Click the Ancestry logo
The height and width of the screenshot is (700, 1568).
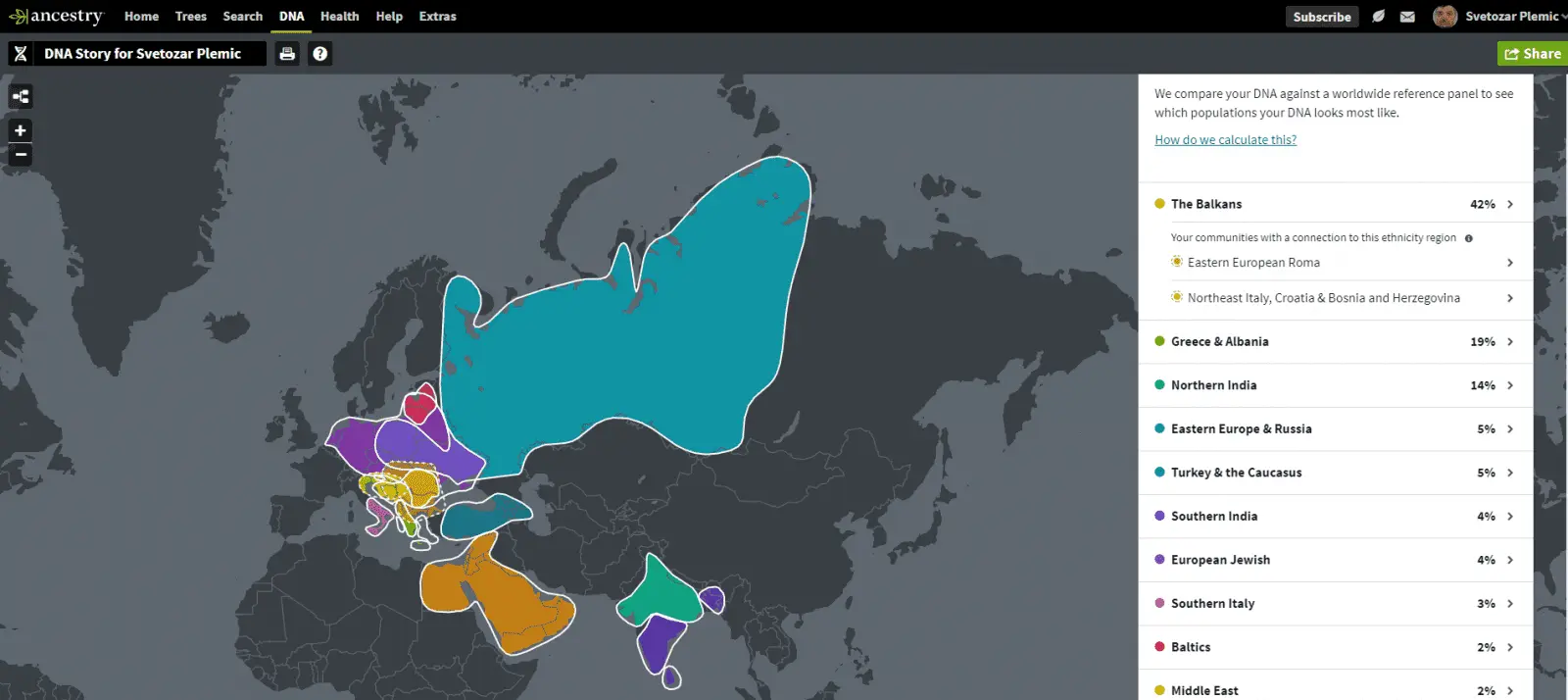coord(56,16)
